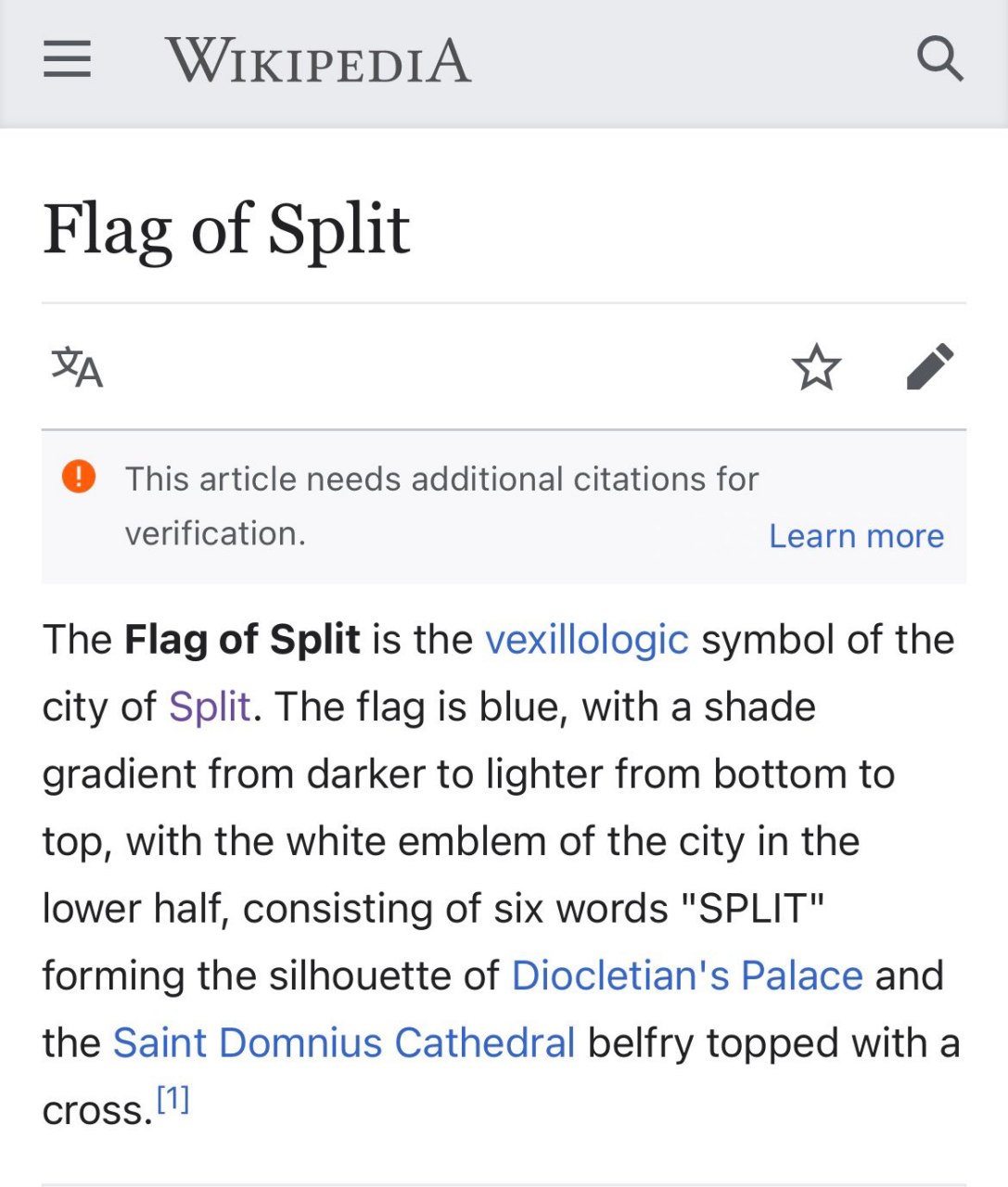Image resolution: width=1008 pixels, height=1187 pixels.
Task: Click the bold "Flag of Split" intro text
Action: [242, 640]
